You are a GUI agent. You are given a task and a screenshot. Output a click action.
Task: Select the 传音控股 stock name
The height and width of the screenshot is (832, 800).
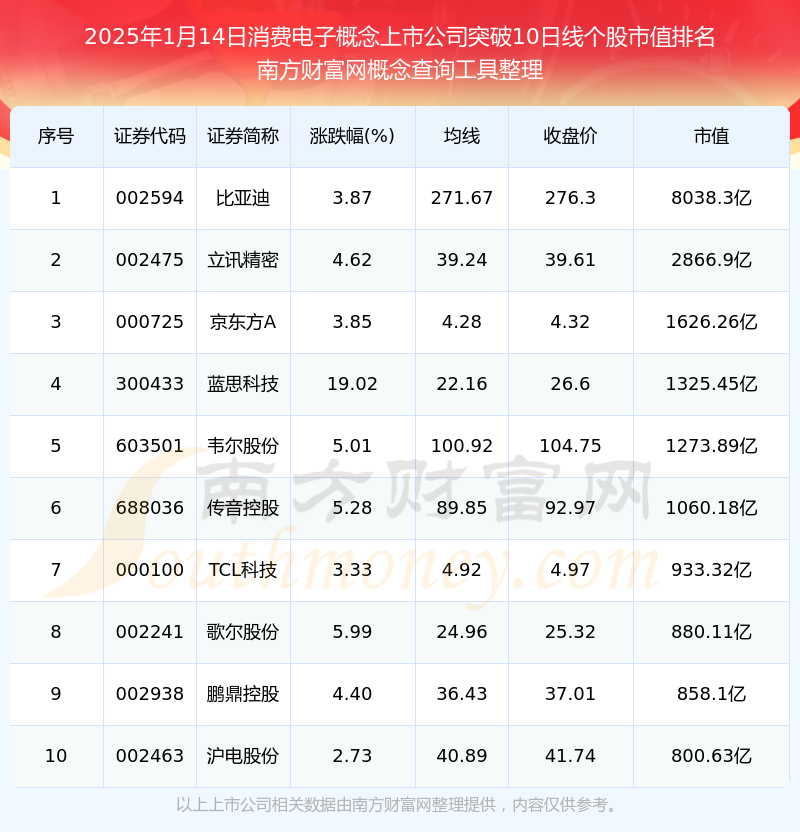[243, 508]
